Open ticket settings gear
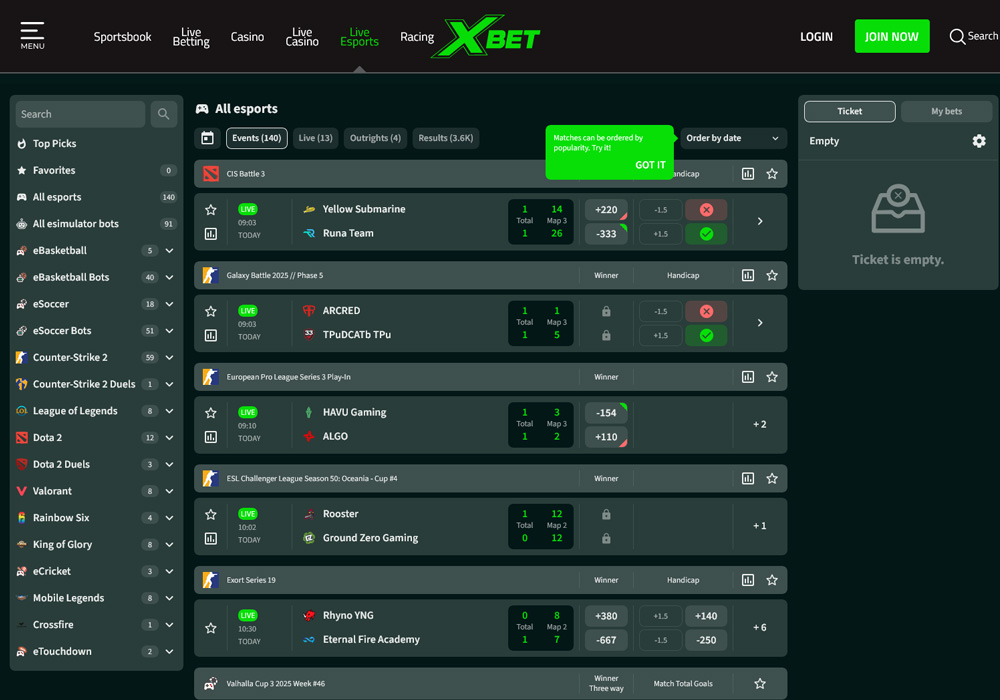 click(x=978, y=141)
